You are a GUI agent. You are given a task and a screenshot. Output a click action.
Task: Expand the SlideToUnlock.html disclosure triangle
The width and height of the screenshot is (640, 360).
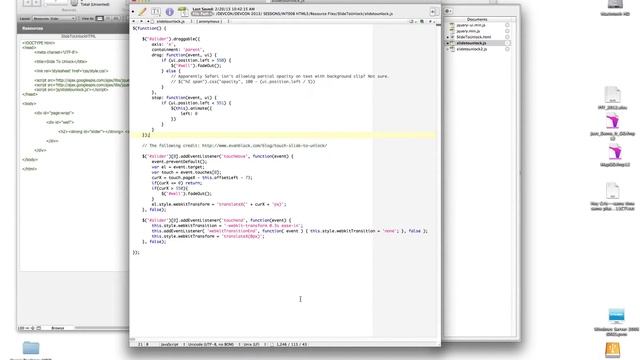(x=447, y=37)
